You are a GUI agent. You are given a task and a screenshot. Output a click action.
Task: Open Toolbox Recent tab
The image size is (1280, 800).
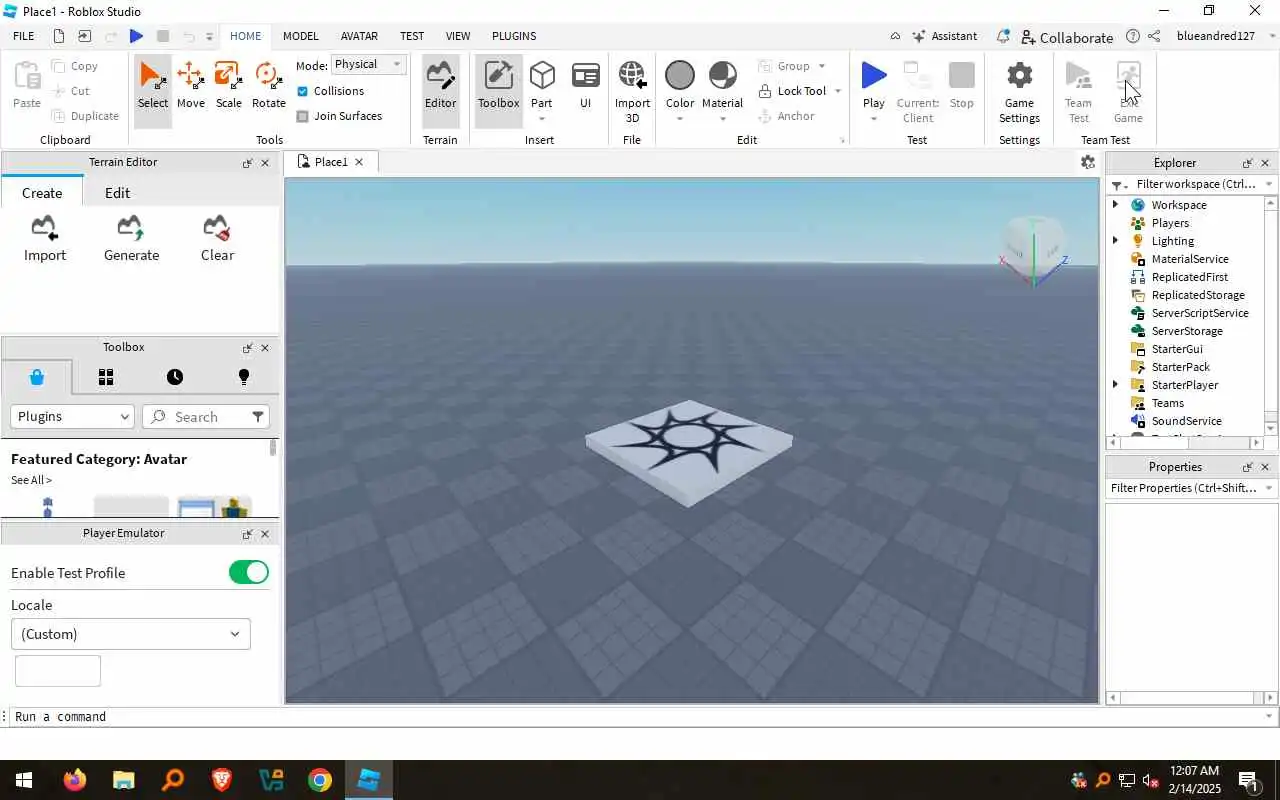tap(175, 377)
